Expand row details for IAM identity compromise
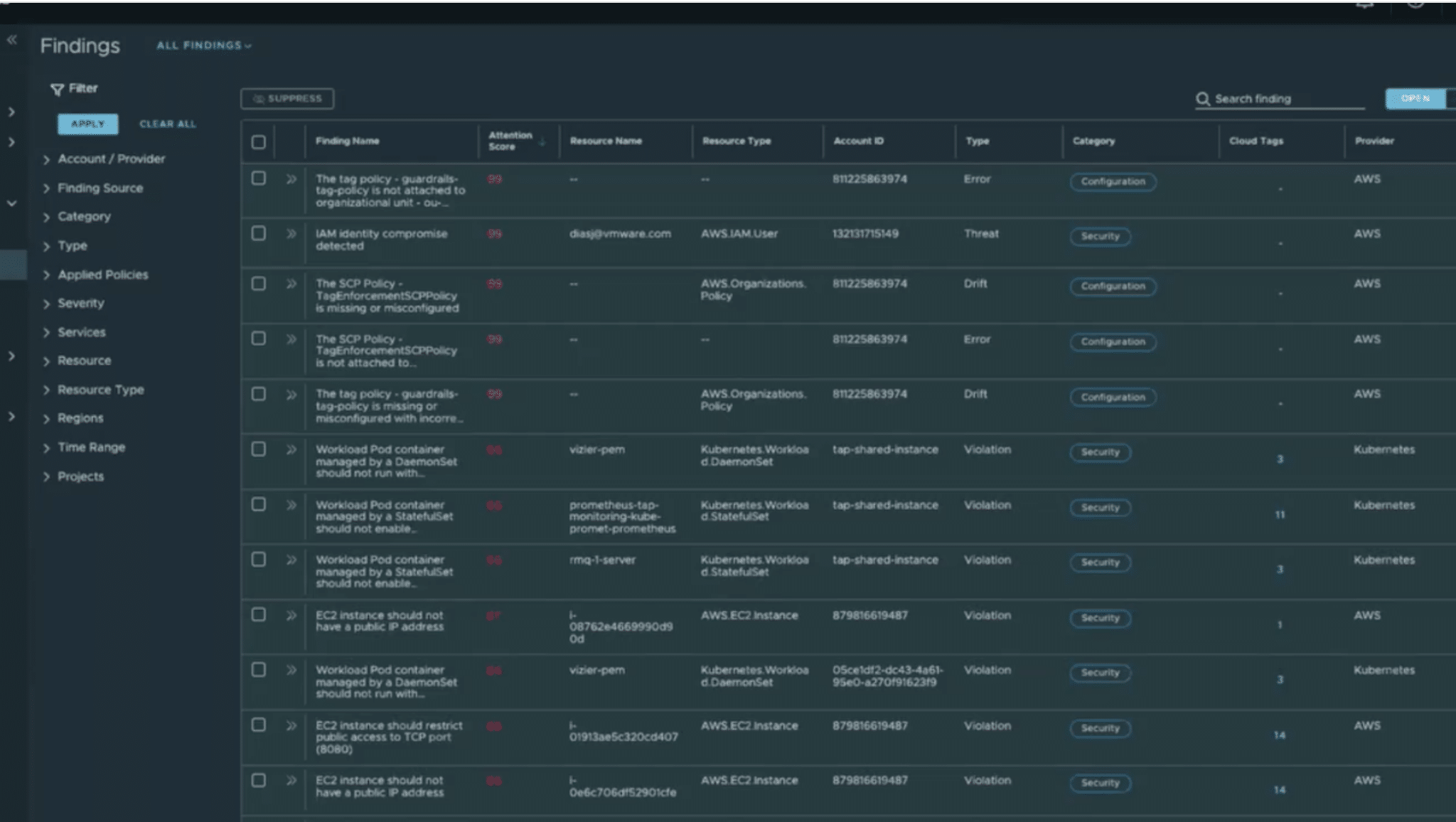1456x822 pixels. [x=291, y=234]
